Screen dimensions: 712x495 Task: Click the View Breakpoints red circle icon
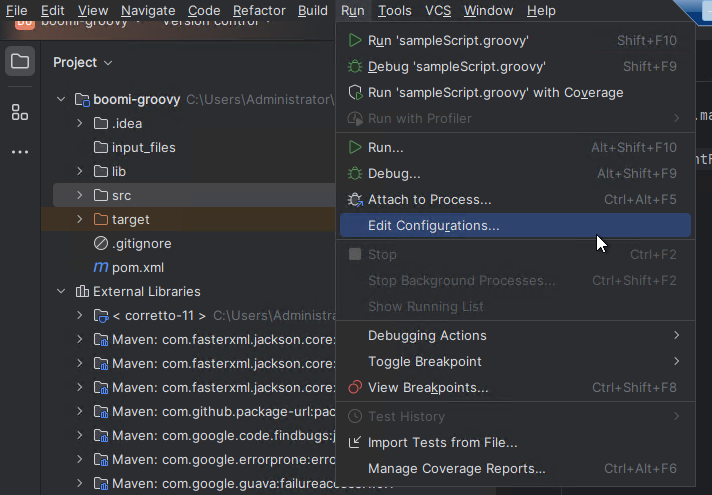[355, 387]
